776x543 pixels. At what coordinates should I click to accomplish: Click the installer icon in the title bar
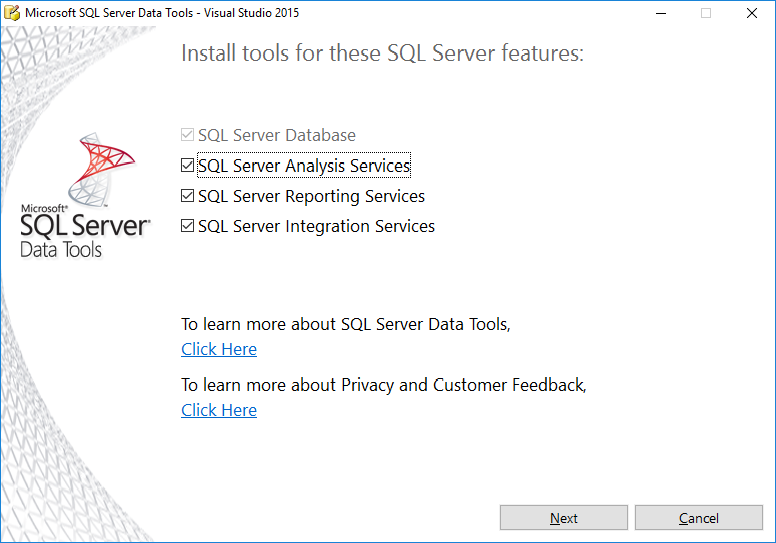point(12,12)
